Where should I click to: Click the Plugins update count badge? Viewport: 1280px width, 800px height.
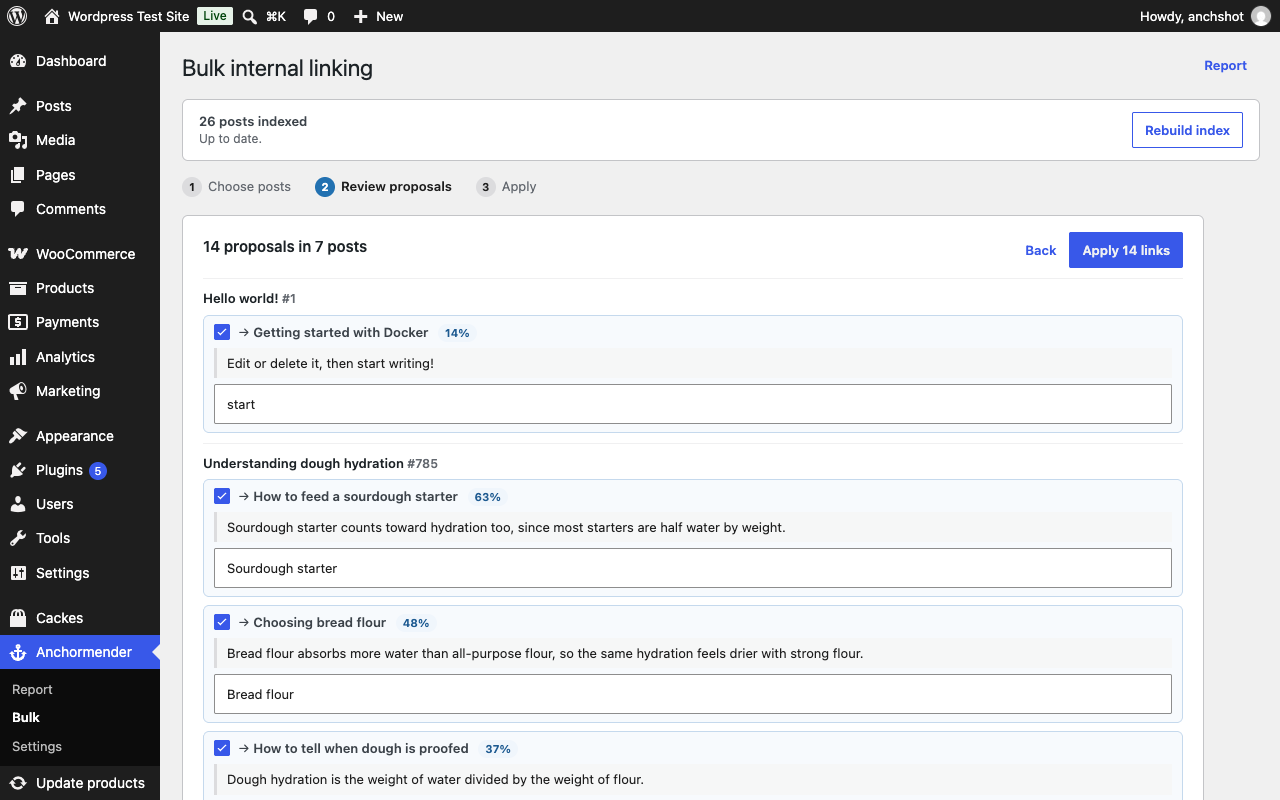click(97, 470)
